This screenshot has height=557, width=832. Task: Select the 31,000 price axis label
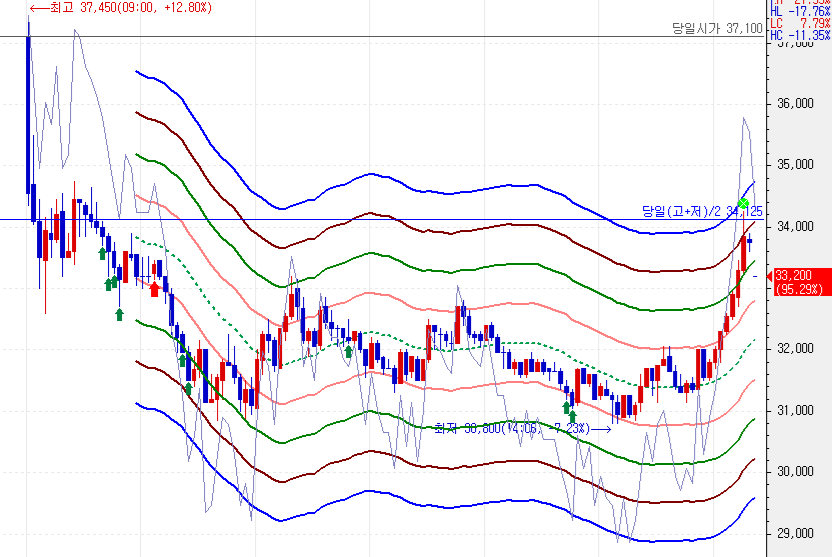(795, 410)
